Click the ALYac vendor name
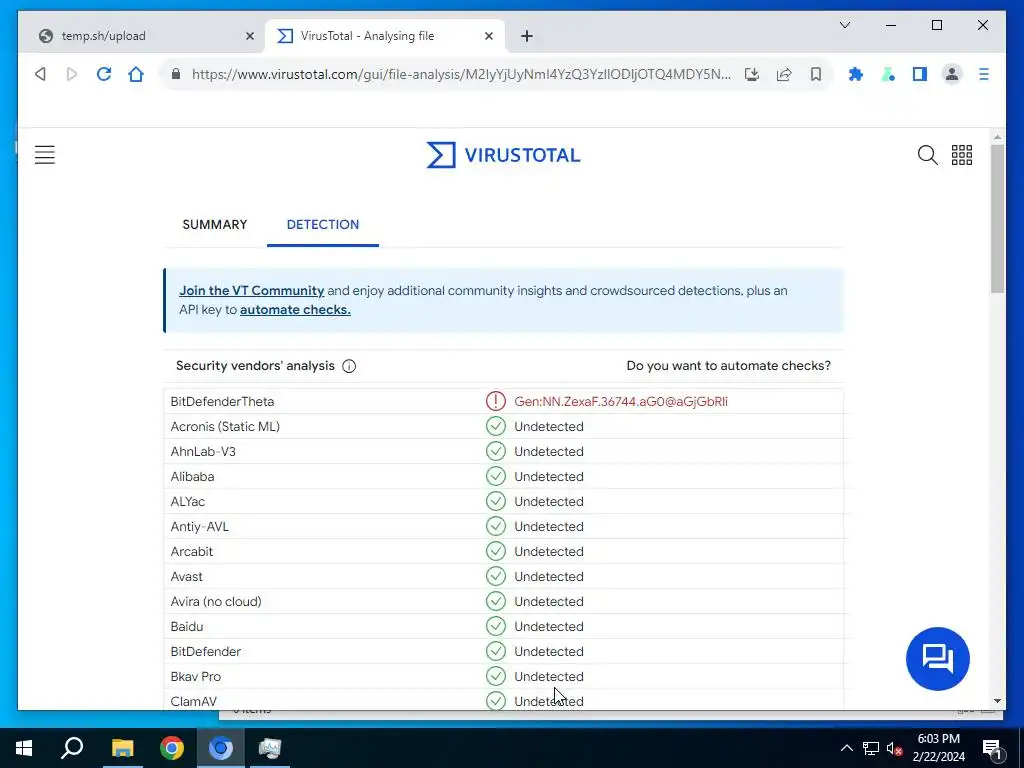1024x768 pixels. [187, 502]
